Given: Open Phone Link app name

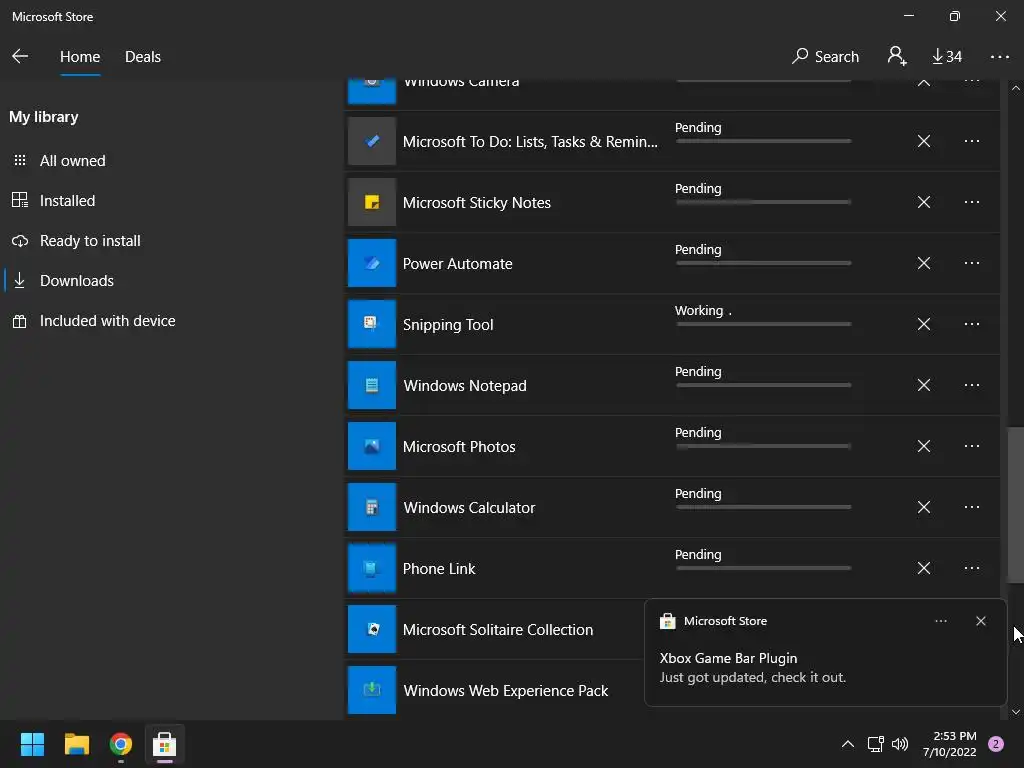Looking at the screenshot, I should tap(439, 569).
